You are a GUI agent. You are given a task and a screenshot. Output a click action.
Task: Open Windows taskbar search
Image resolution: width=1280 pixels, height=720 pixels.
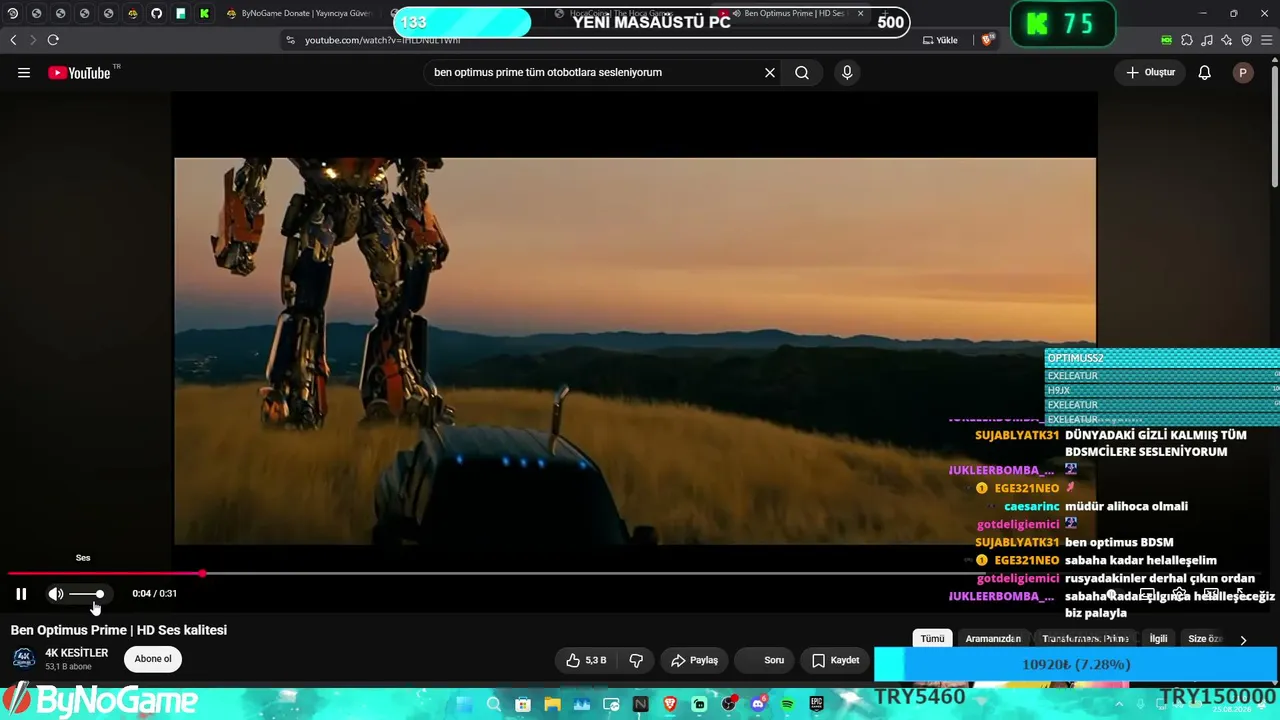(x=494, y=705)
